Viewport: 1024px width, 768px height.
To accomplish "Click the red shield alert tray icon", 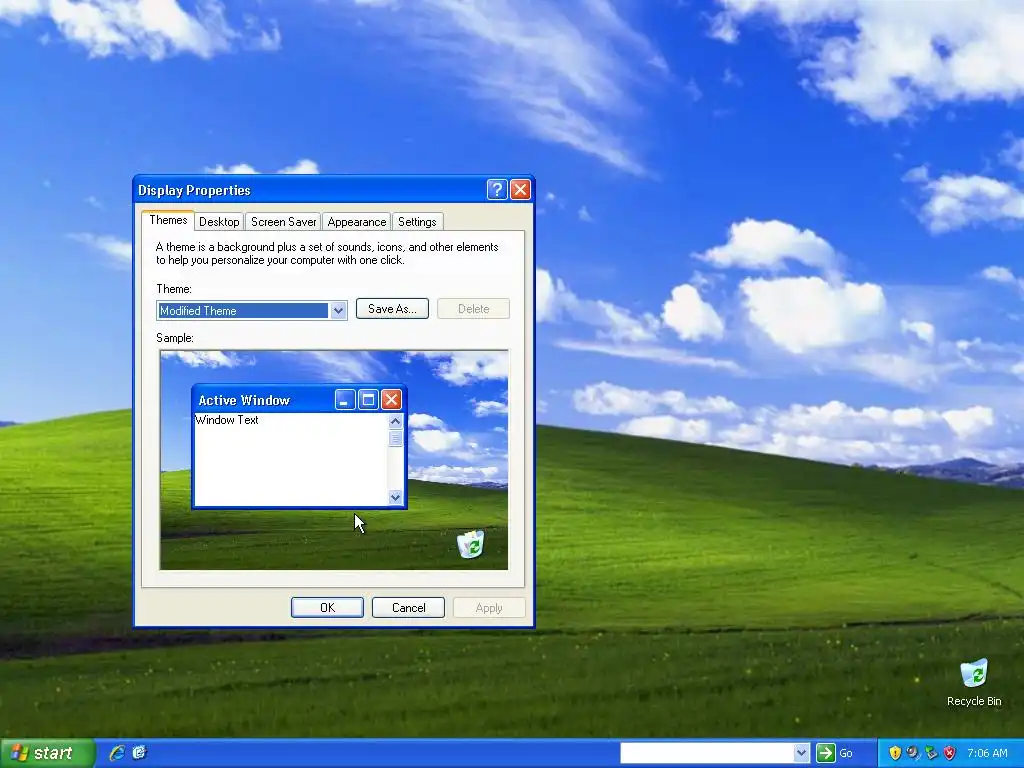I will 950,753.
